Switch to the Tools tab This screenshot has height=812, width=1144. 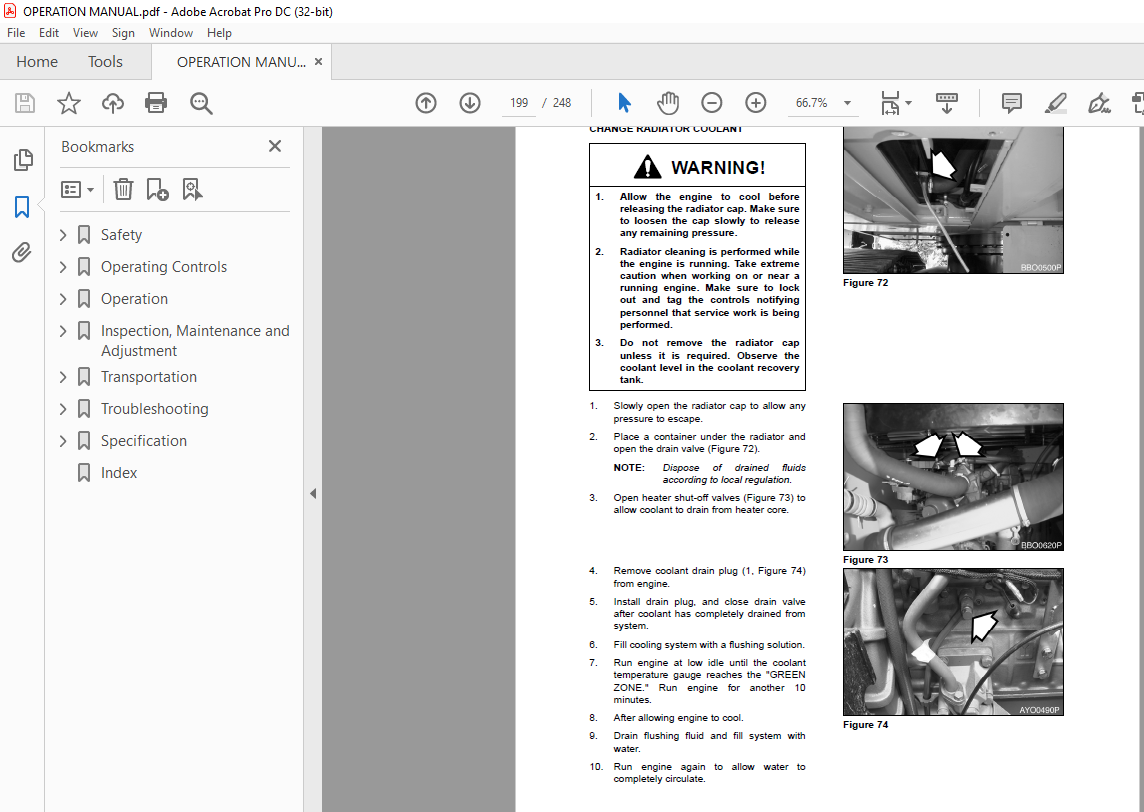[x=105, y=62]
